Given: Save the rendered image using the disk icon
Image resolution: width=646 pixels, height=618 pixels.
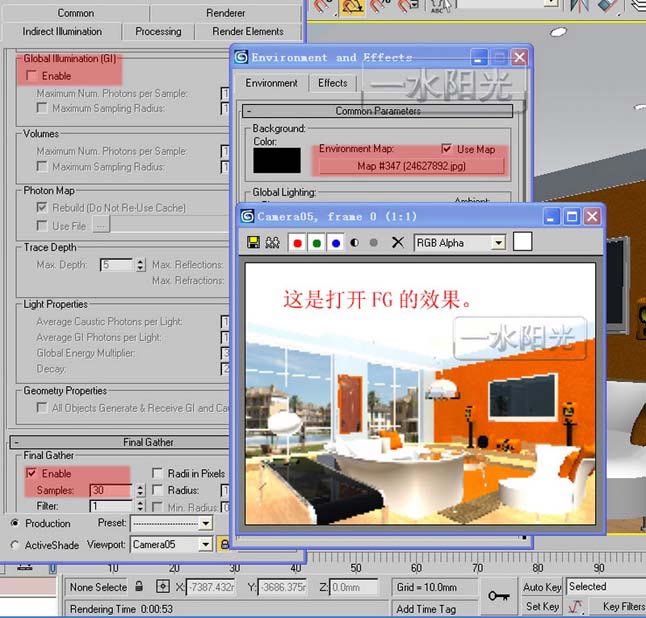Looking at the screenshot, I should (x=253, y=243).
